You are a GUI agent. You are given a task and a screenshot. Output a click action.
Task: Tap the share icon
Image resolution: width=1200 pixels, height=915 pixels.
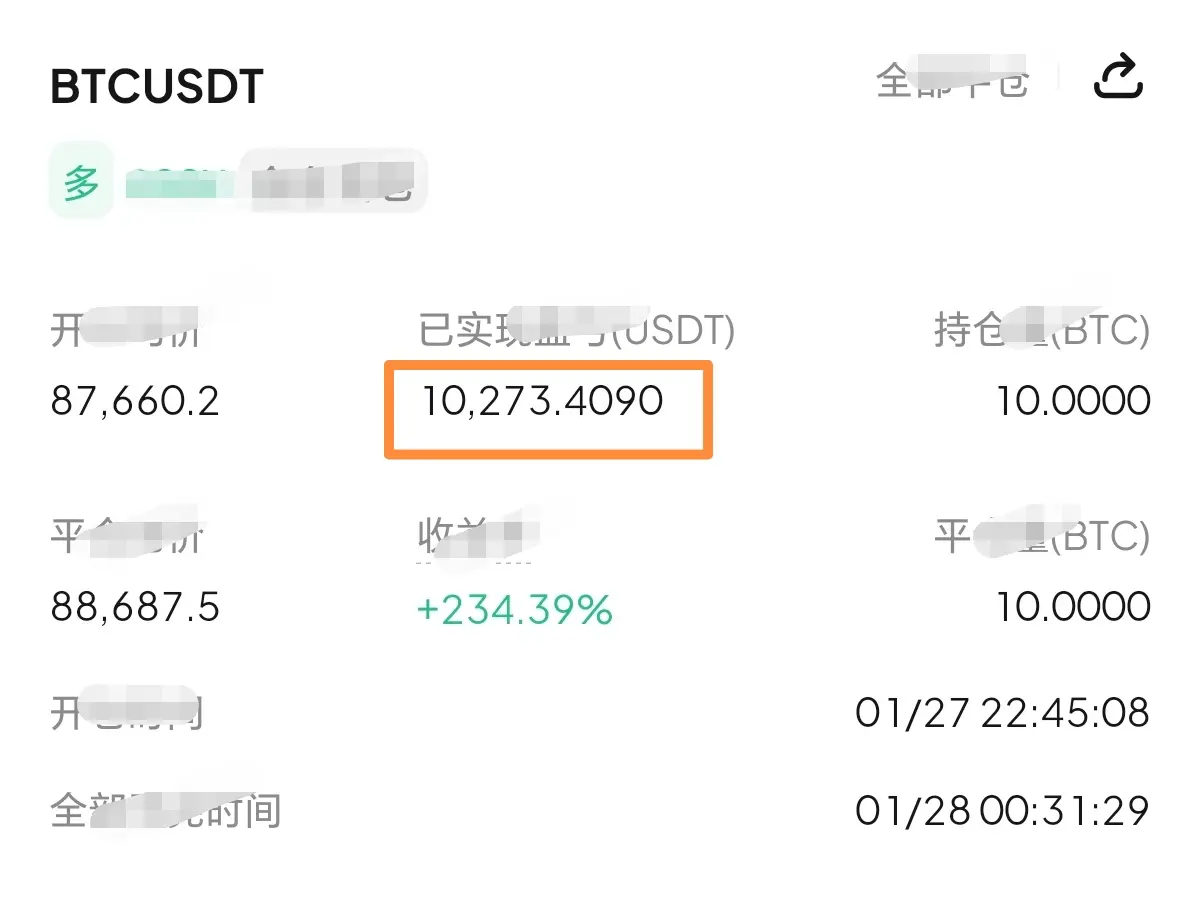(1118, 78)
